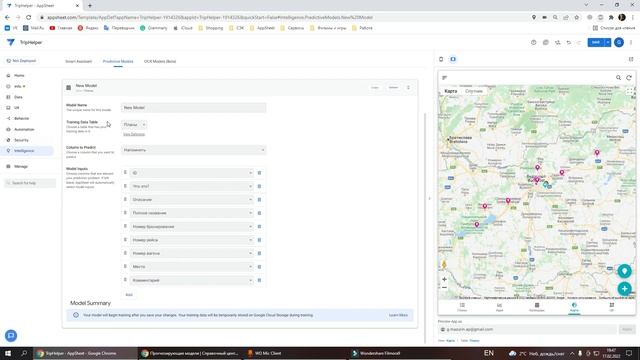Click the Delete button in New Model header
The height and width of the screenshot is (360, 640).
393,87
